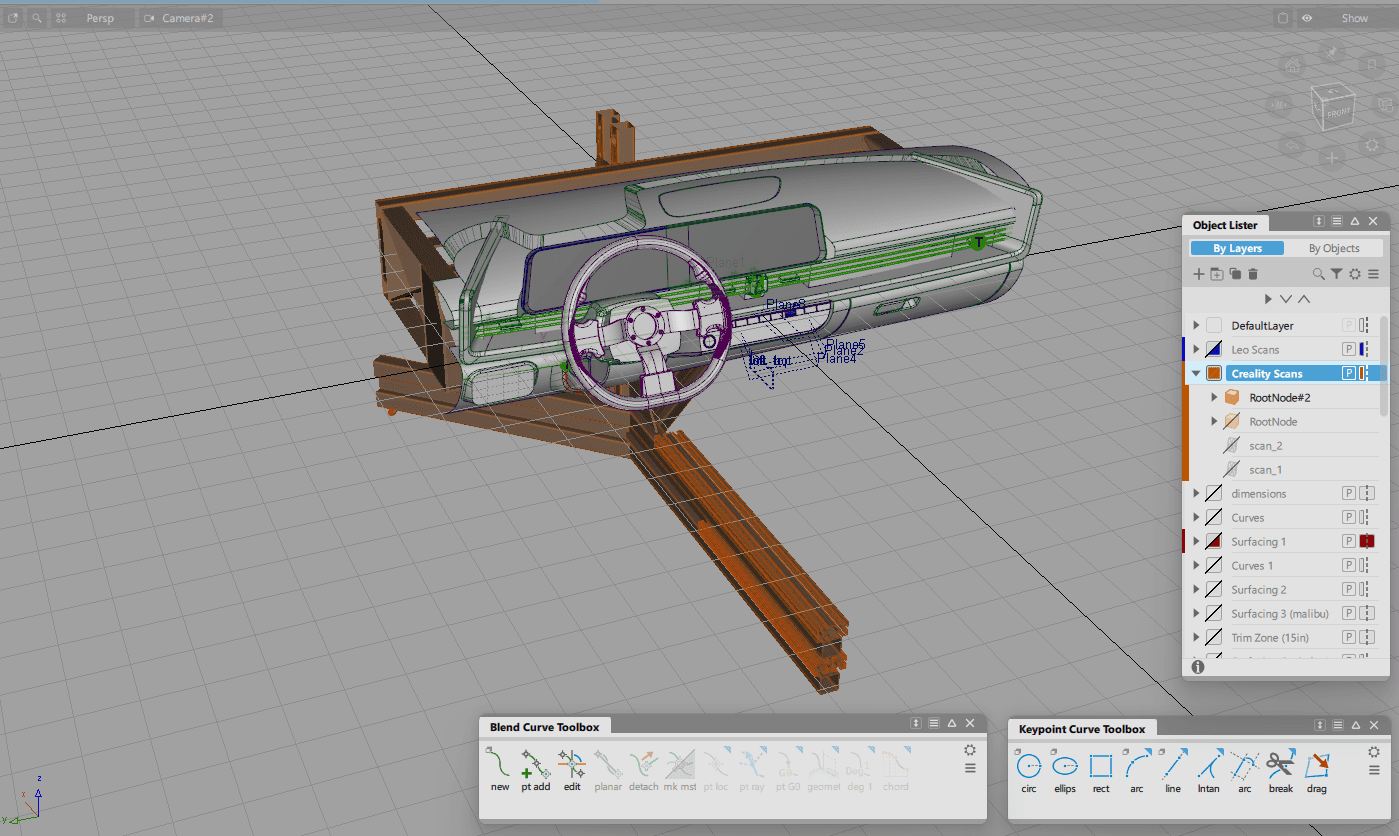The width and height of the screenshot is (1399, 836).
Task: Open Keypoint Curve Toolbox settings gear
Action: pos(1374,752)
